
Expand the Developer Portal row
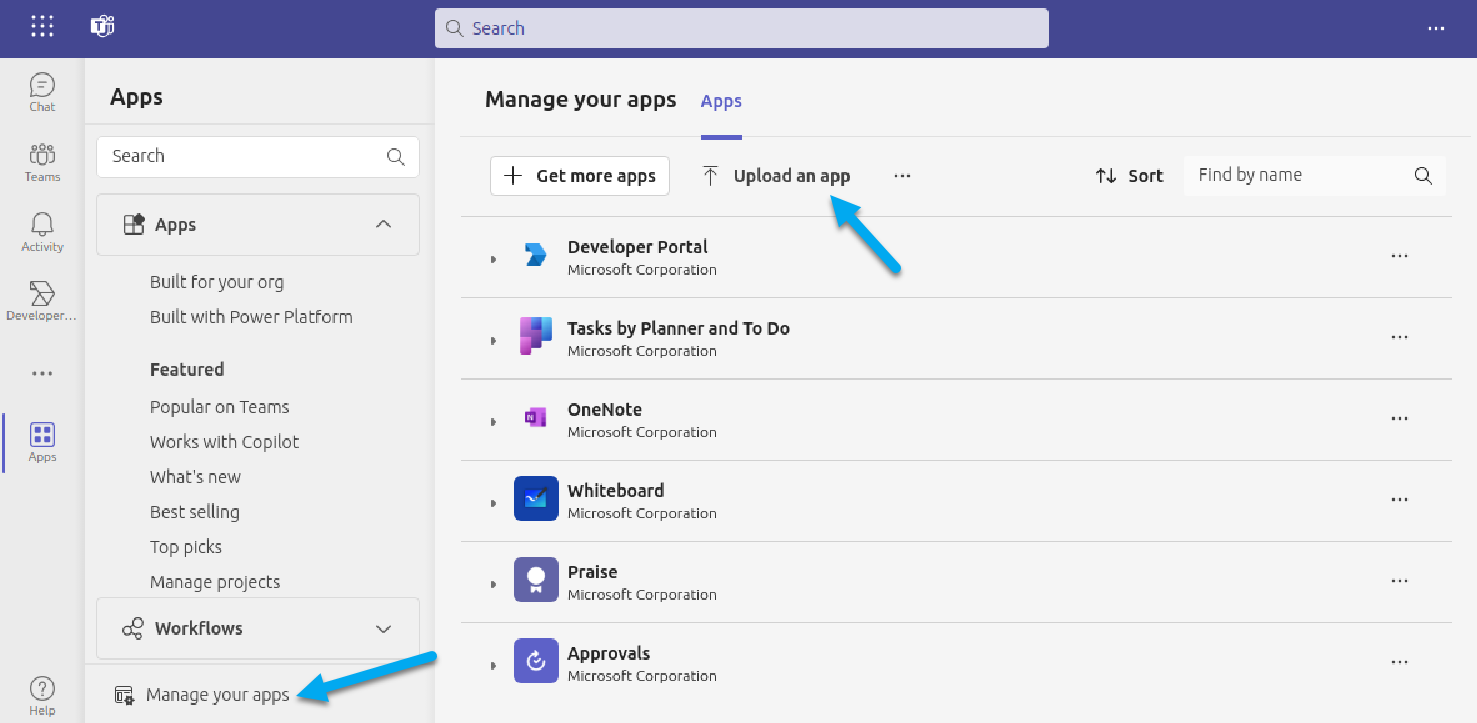coord(493,259)
